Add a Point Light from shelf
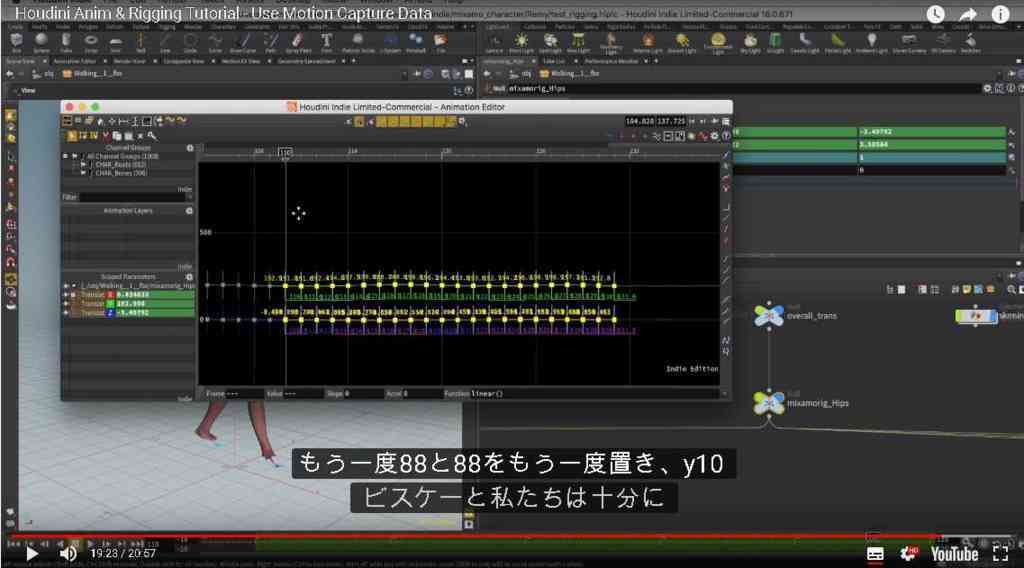The height and width of the screenshot is (568, 1024). [521, 42]
